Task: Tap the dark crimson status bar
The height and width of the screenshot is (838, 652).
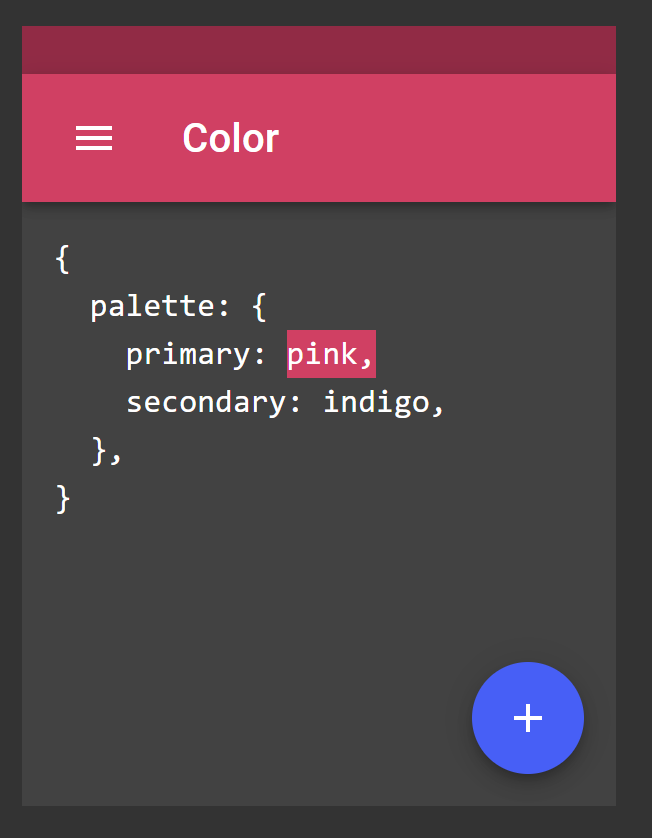Action: point(318,49)
